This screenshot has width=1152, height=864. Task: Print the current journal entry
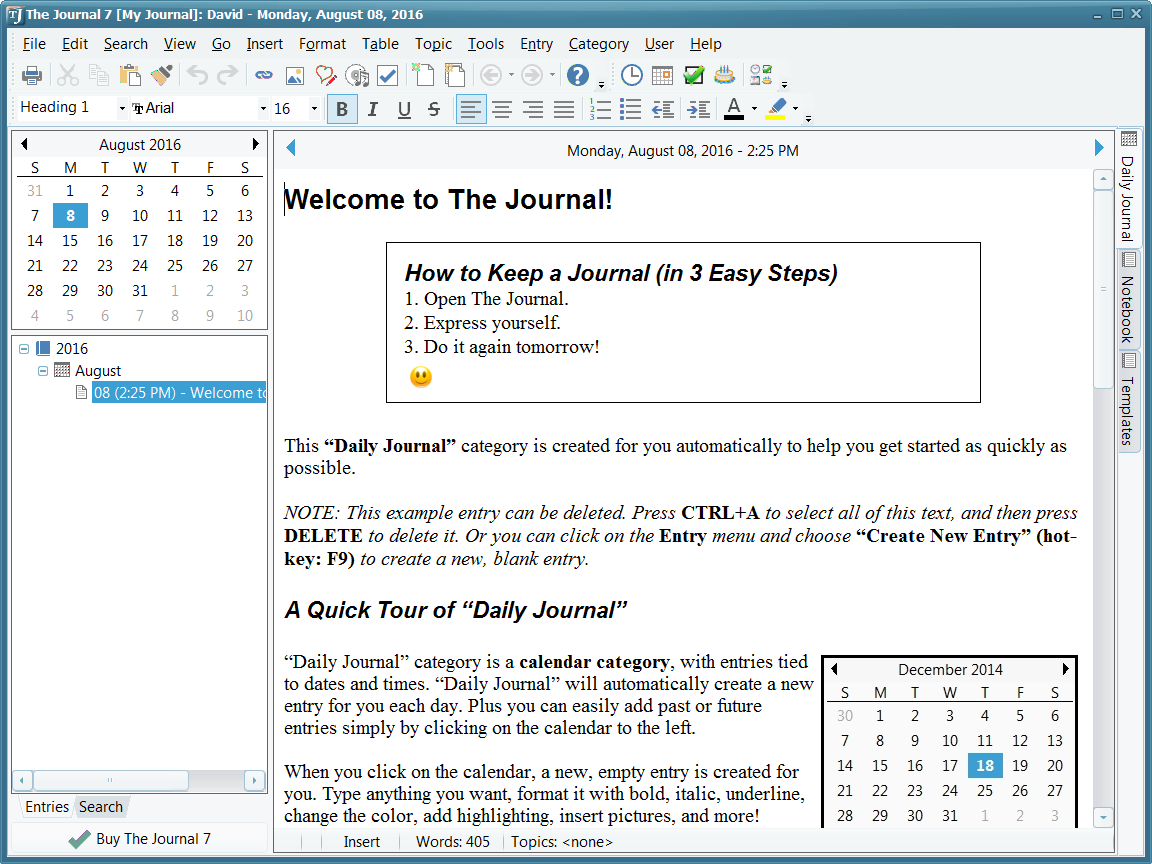30,75
